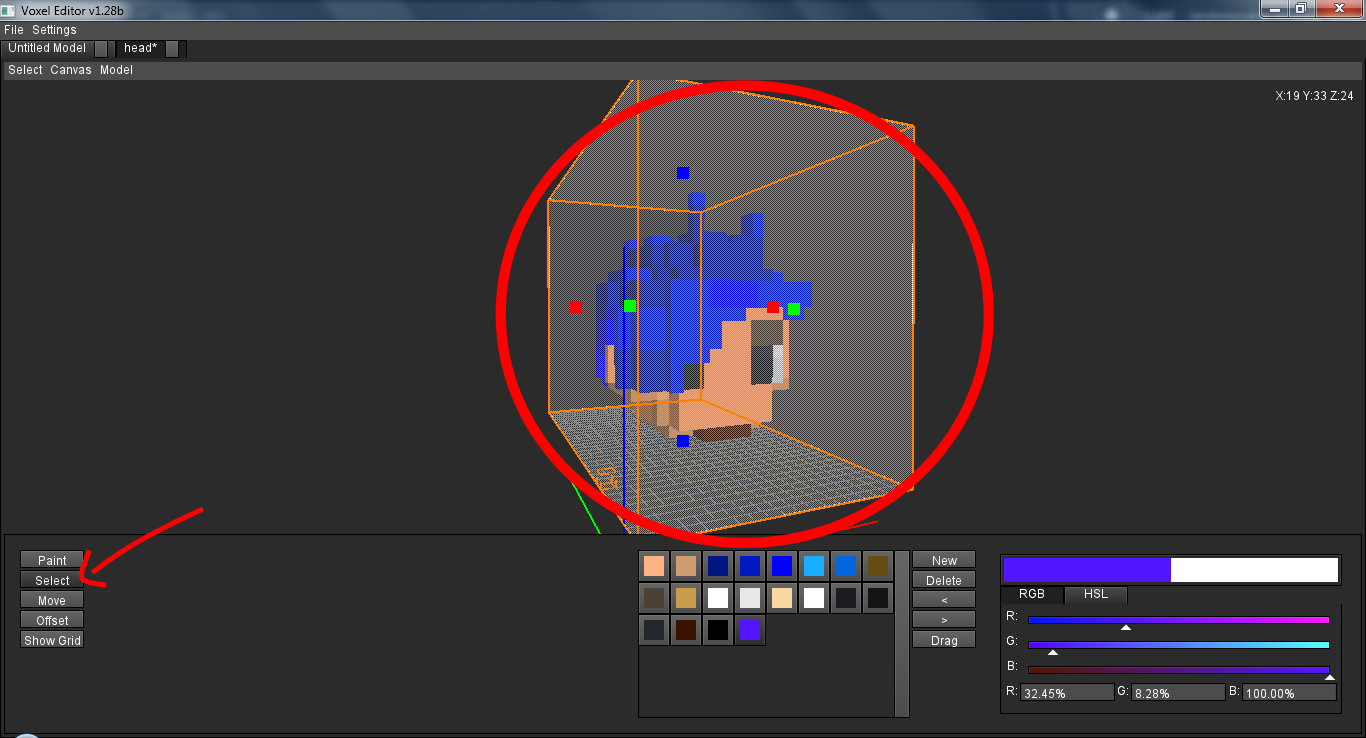Switch to the Untitled Model tab
Screen dimensions: 1366x738
point(47,48)
